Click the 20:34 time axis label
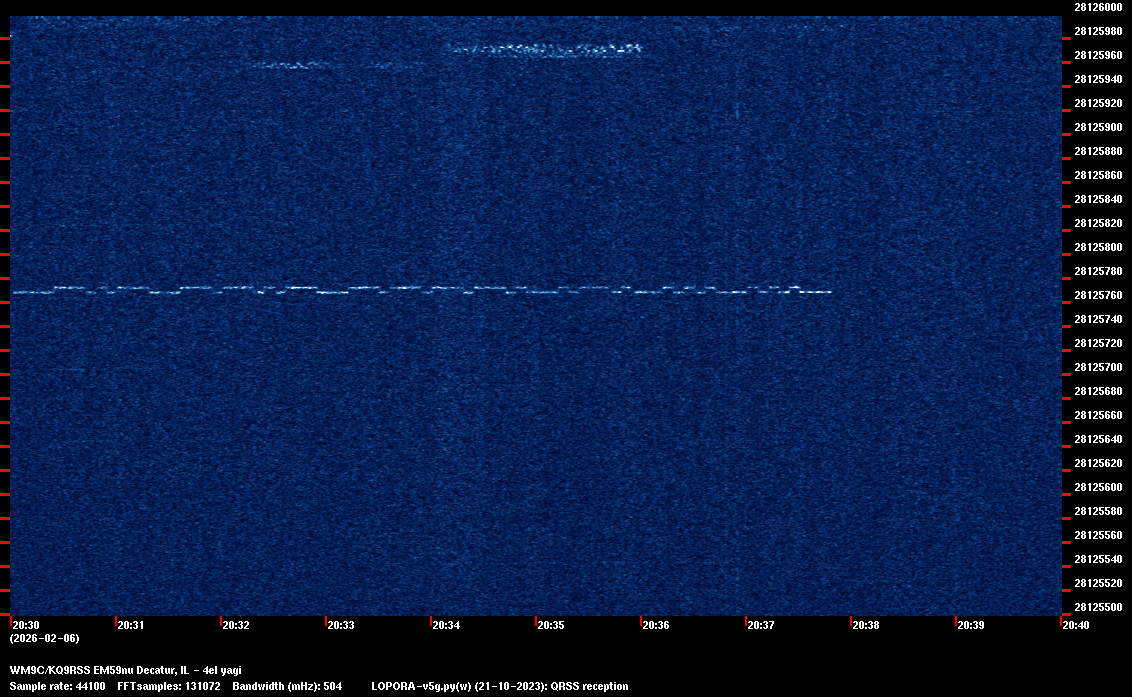Image resolution: width=1132 pixels, height=697 pixels. (x=447, y=625)
